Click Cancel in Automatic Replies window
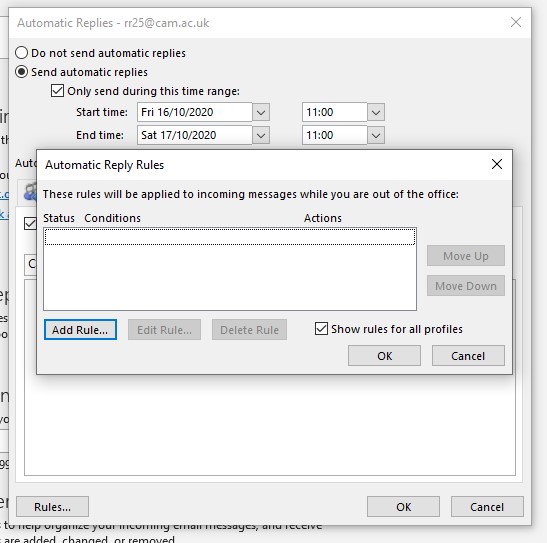This screenshot has width=547, height=543. [487, 506]
